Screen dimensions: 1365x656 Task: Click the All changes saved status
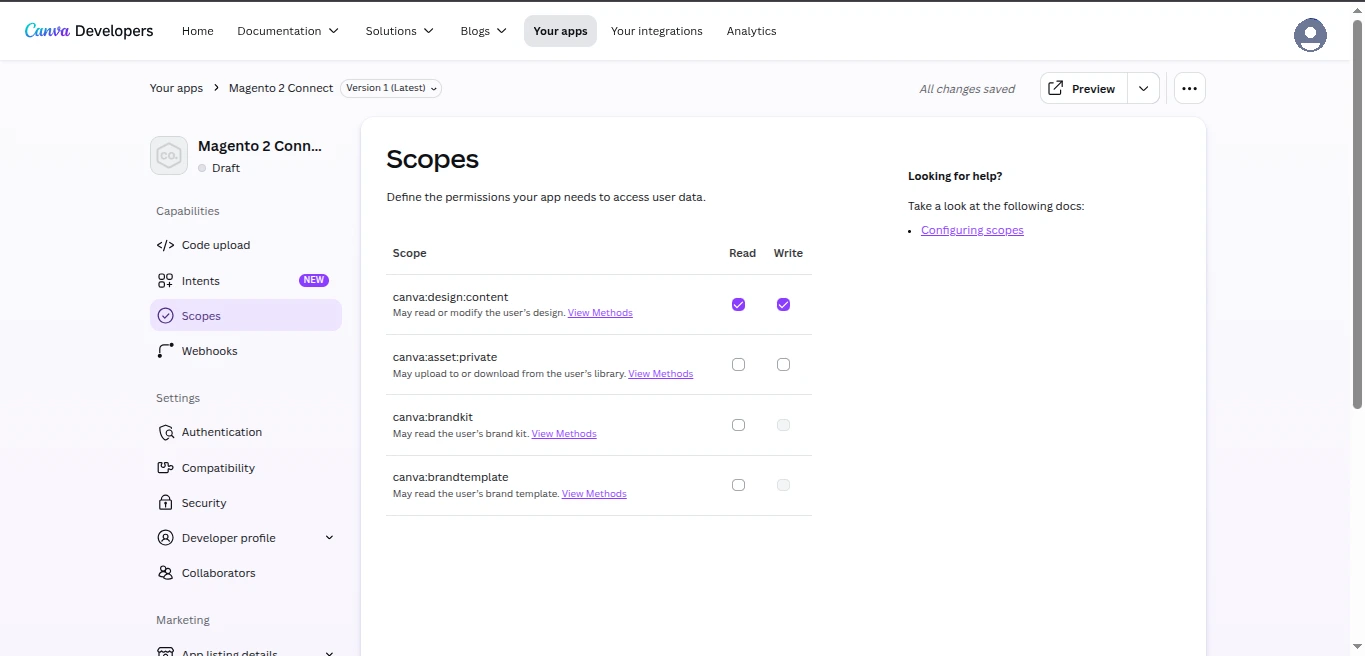tap(967, 89)
